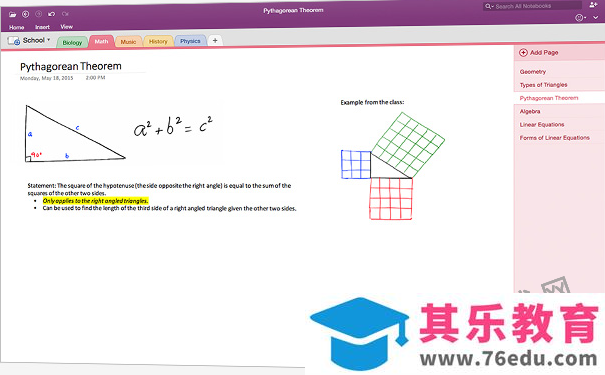Viewport: 605px width, 375px height.
Task: Click the page date Monday, May 18, 2015
Action: tap(46, 78)
